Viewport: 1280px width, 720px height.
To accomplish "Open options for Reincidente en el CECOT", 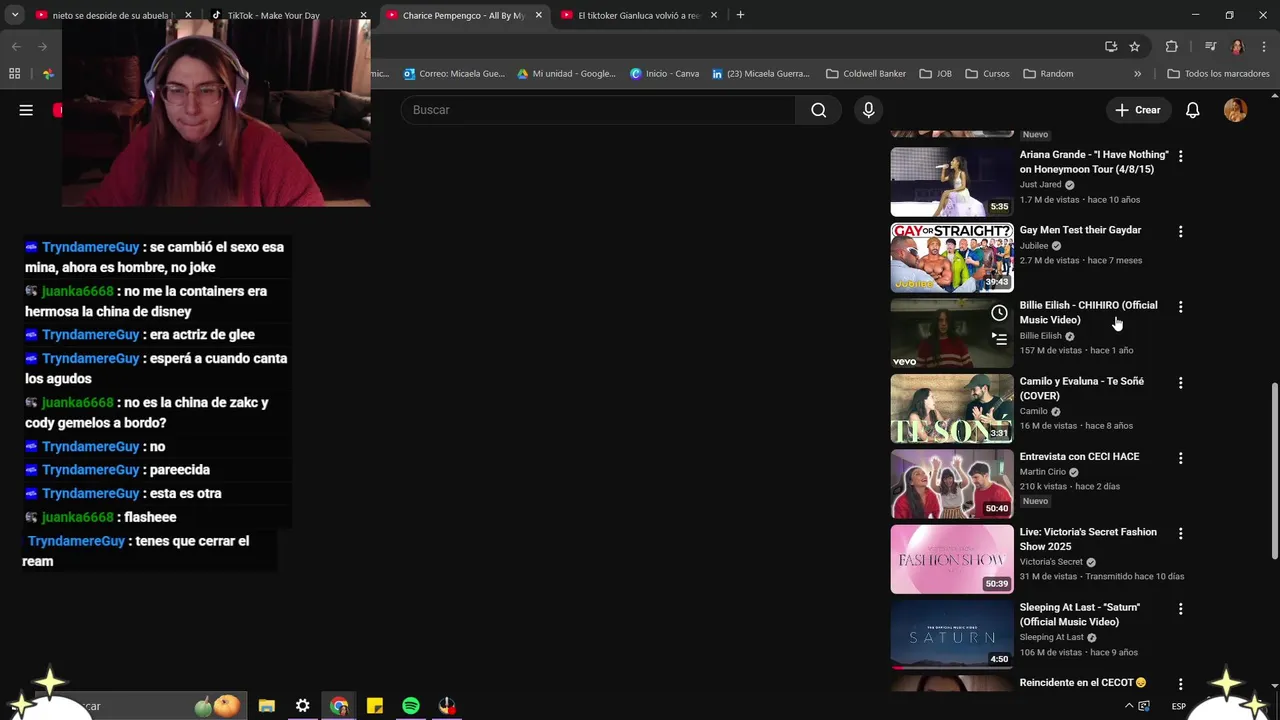I will [x=1180, y=685].
